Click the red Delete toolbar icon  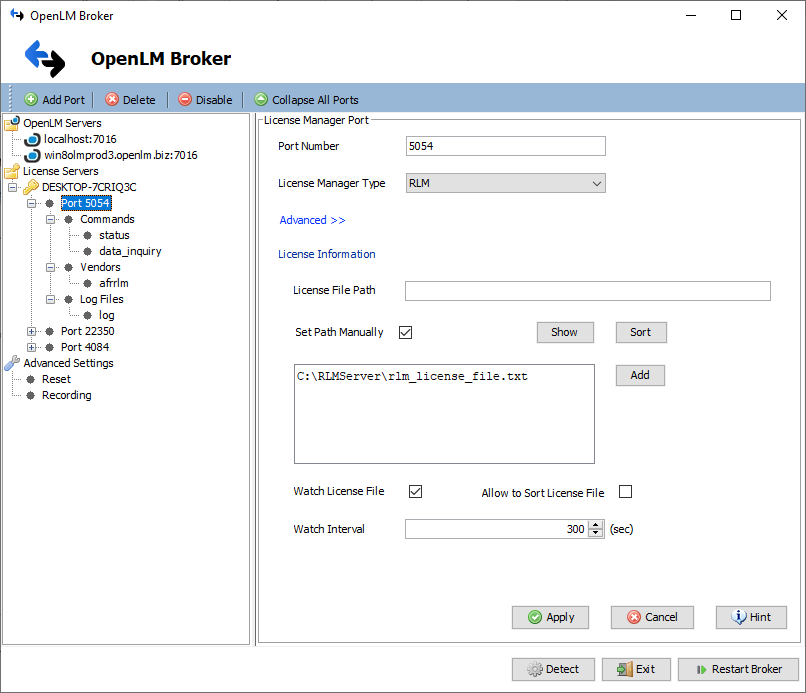pyautogui.click(x=112, y=100)
